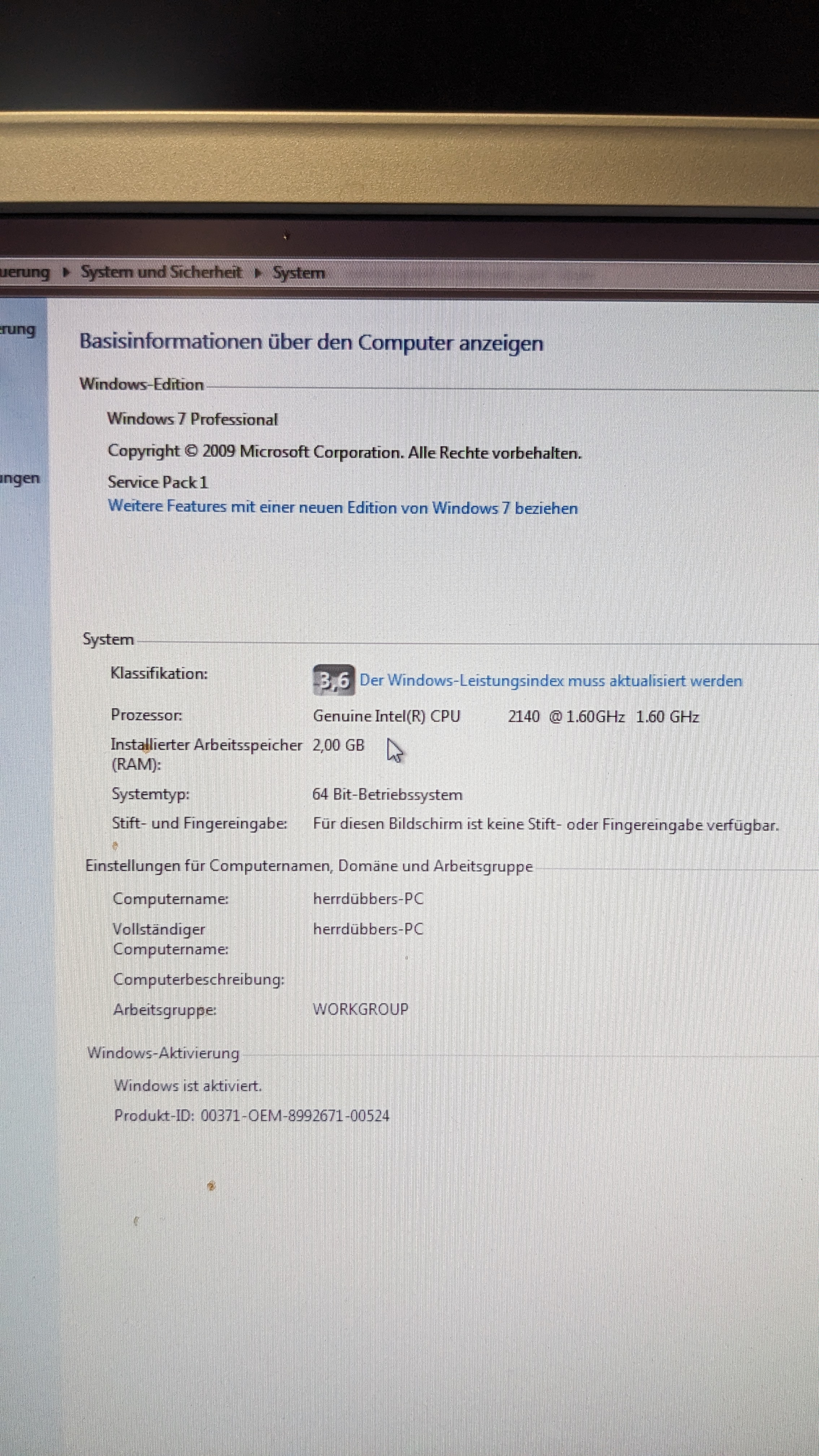Image resolution: width=819 pixels, height=1456 pixels.
Task: Click the 3,6 performance rating badge
Action: (x=333, y=680)
